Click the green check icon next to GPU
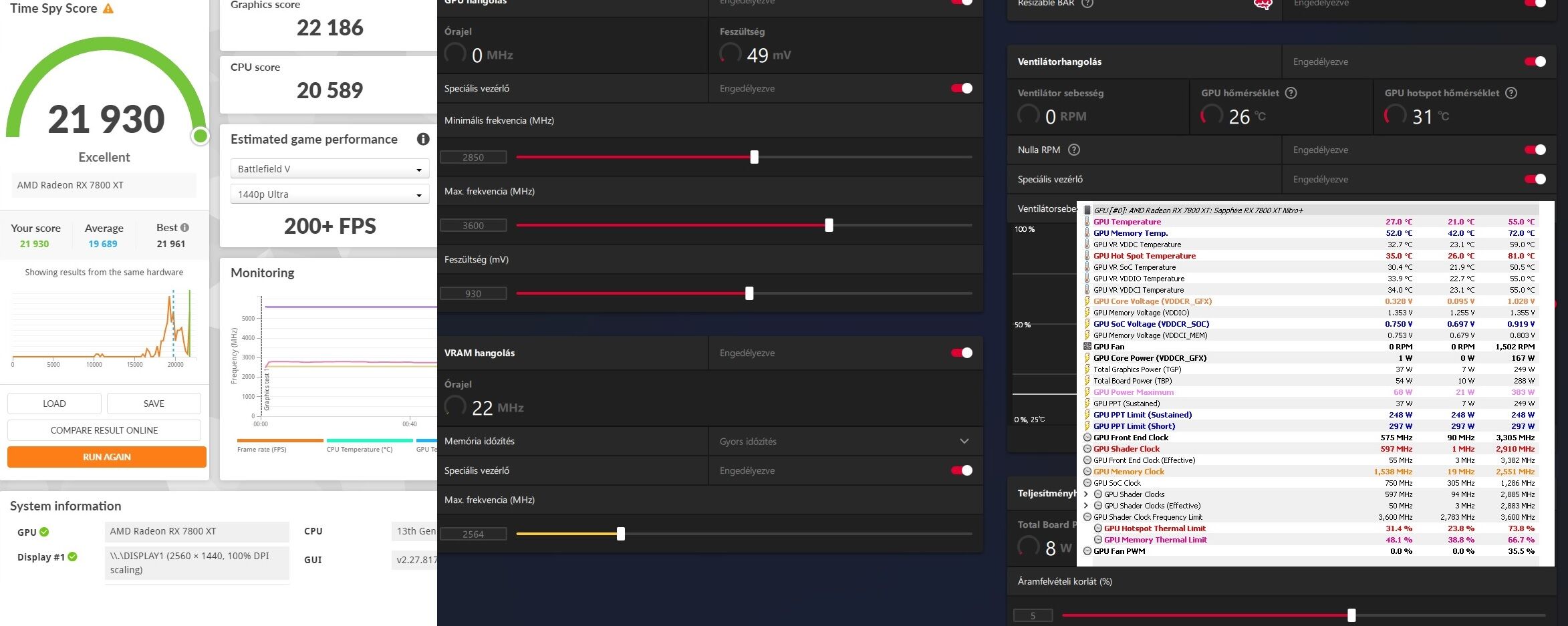Screen dimensions: 1568x626 [x=44, y=532]
